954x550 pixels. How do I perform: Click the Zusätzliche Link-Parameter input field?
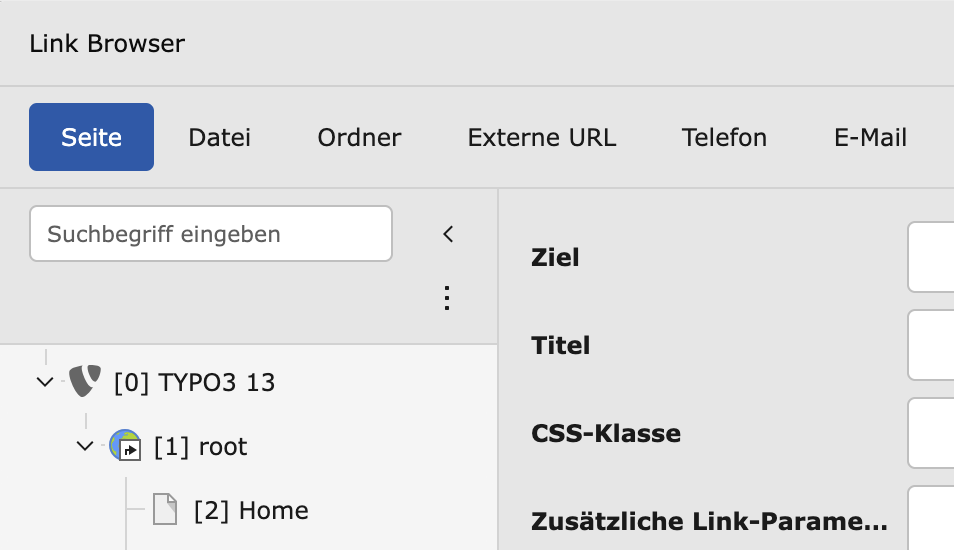931,518
